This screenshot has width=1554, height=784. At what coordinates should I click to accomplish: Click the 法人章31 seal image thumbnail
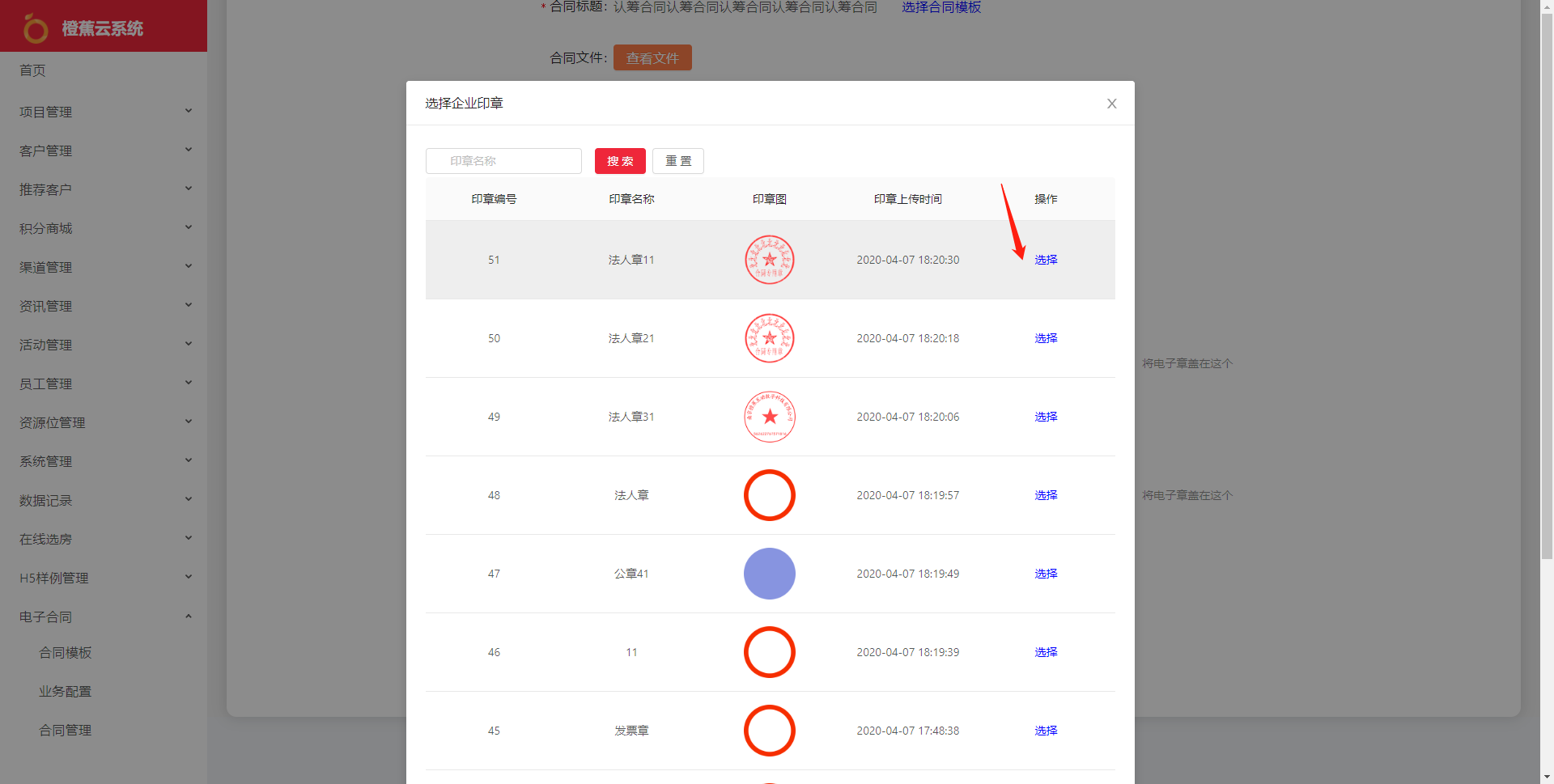point(770,417)
